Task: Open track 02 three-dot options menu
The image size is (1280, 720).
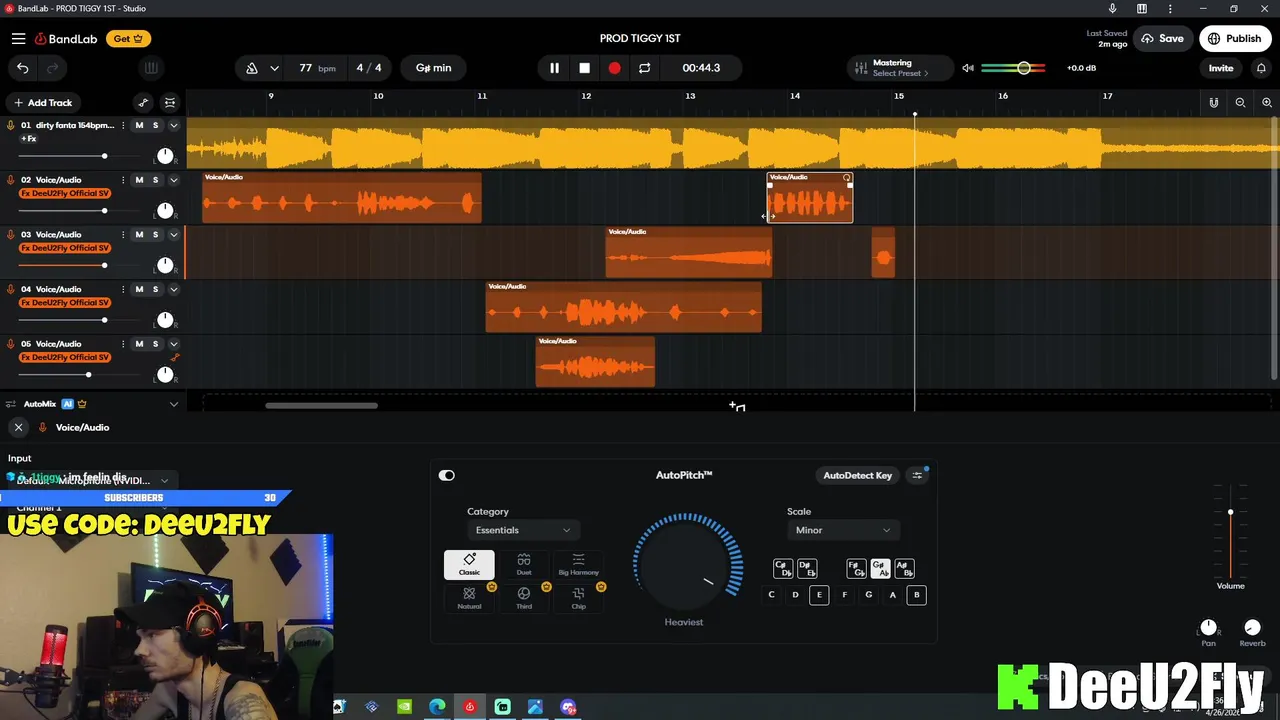Action: [123, 180]
